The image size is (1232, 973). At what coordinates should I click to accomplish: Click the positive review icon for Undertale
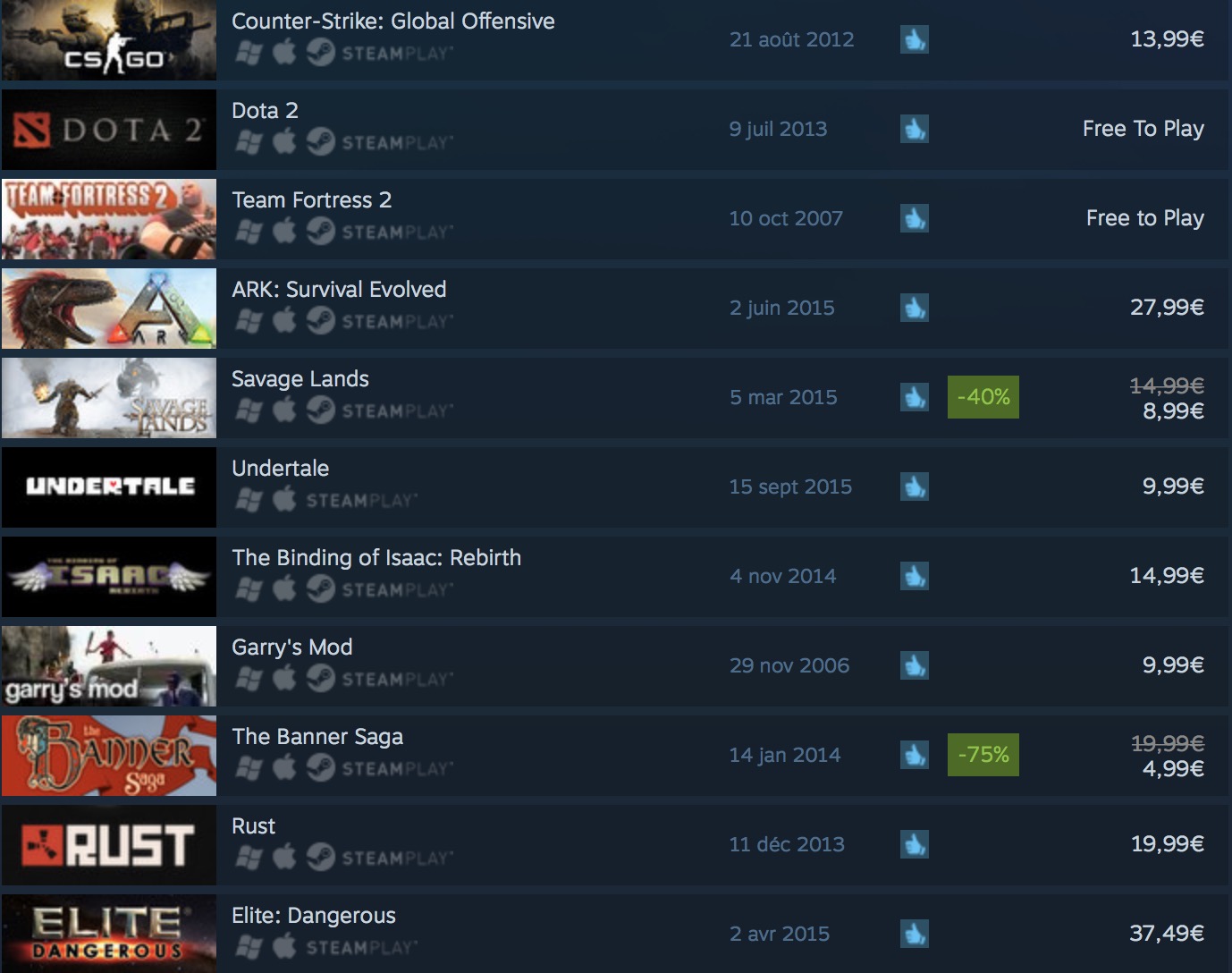pyautogui.click(x=914, y=486)
